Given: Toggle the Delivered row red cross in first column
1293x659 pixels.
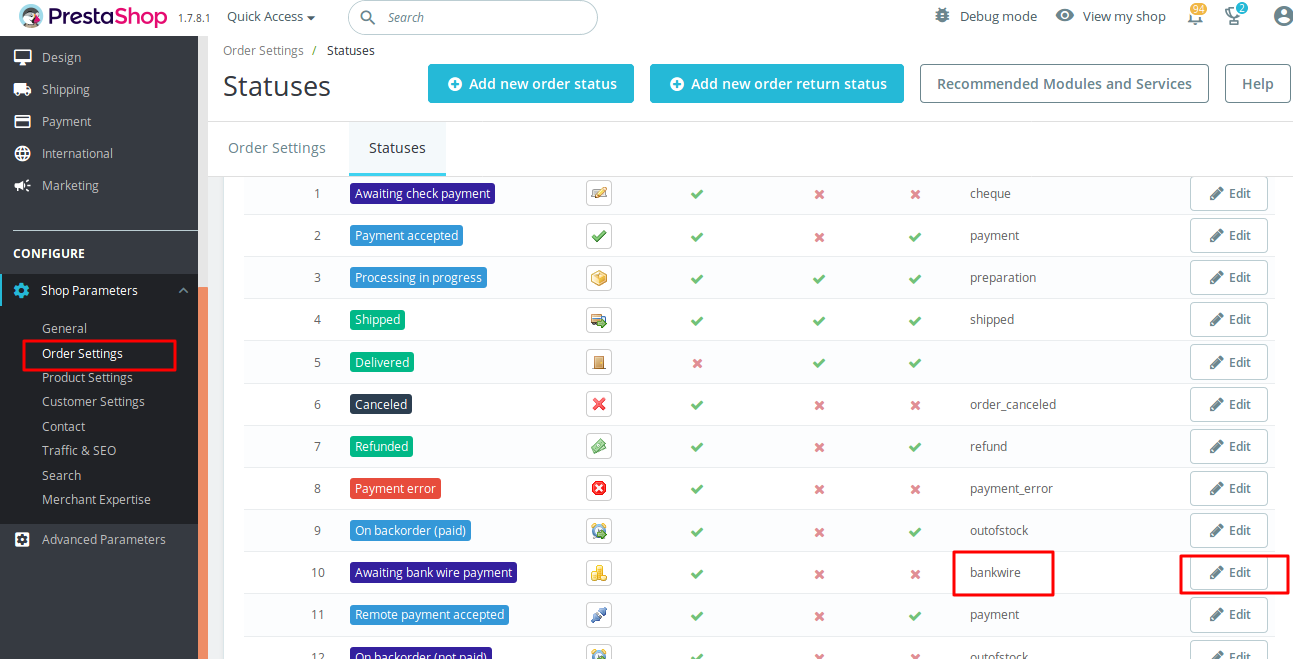Looking at the screenshot, I should (x=697, y=363).
